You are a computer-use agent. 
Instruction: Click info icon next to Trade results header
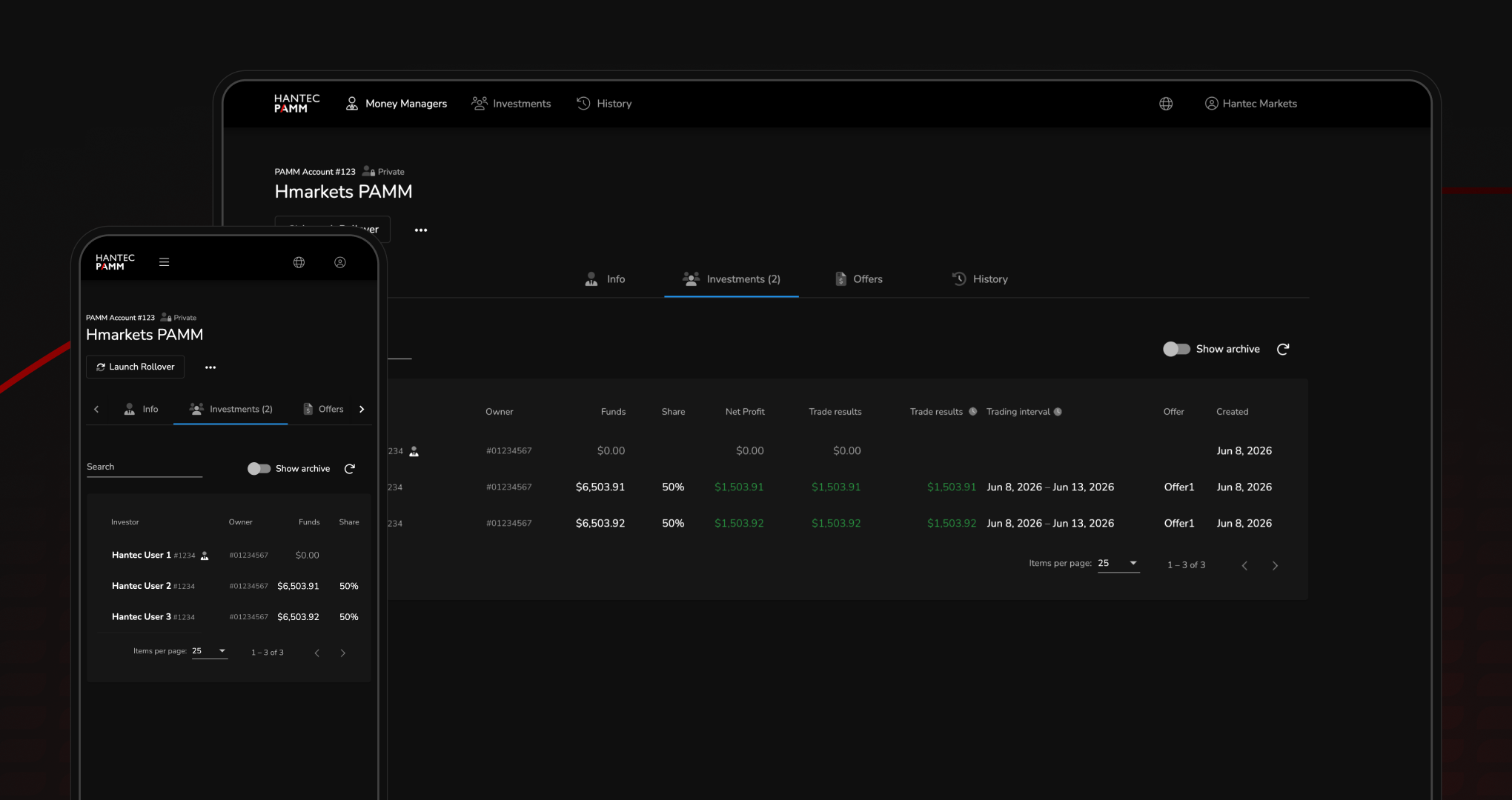click(x=972, y=412)
